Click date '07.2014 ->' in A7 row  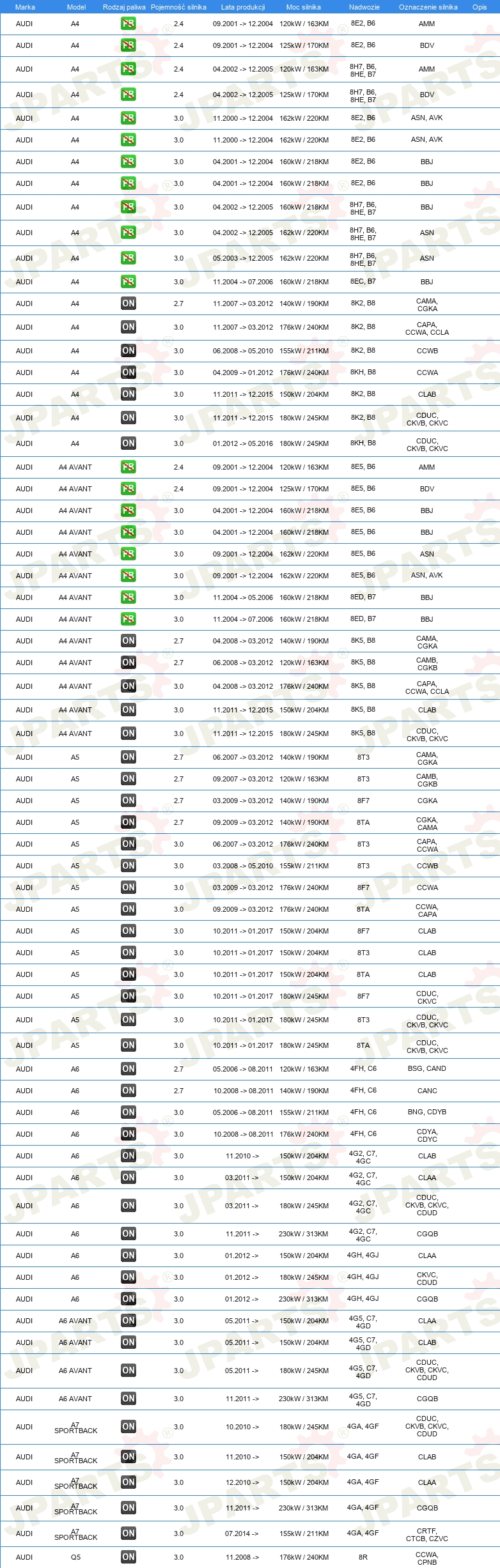coord(242,1533)
